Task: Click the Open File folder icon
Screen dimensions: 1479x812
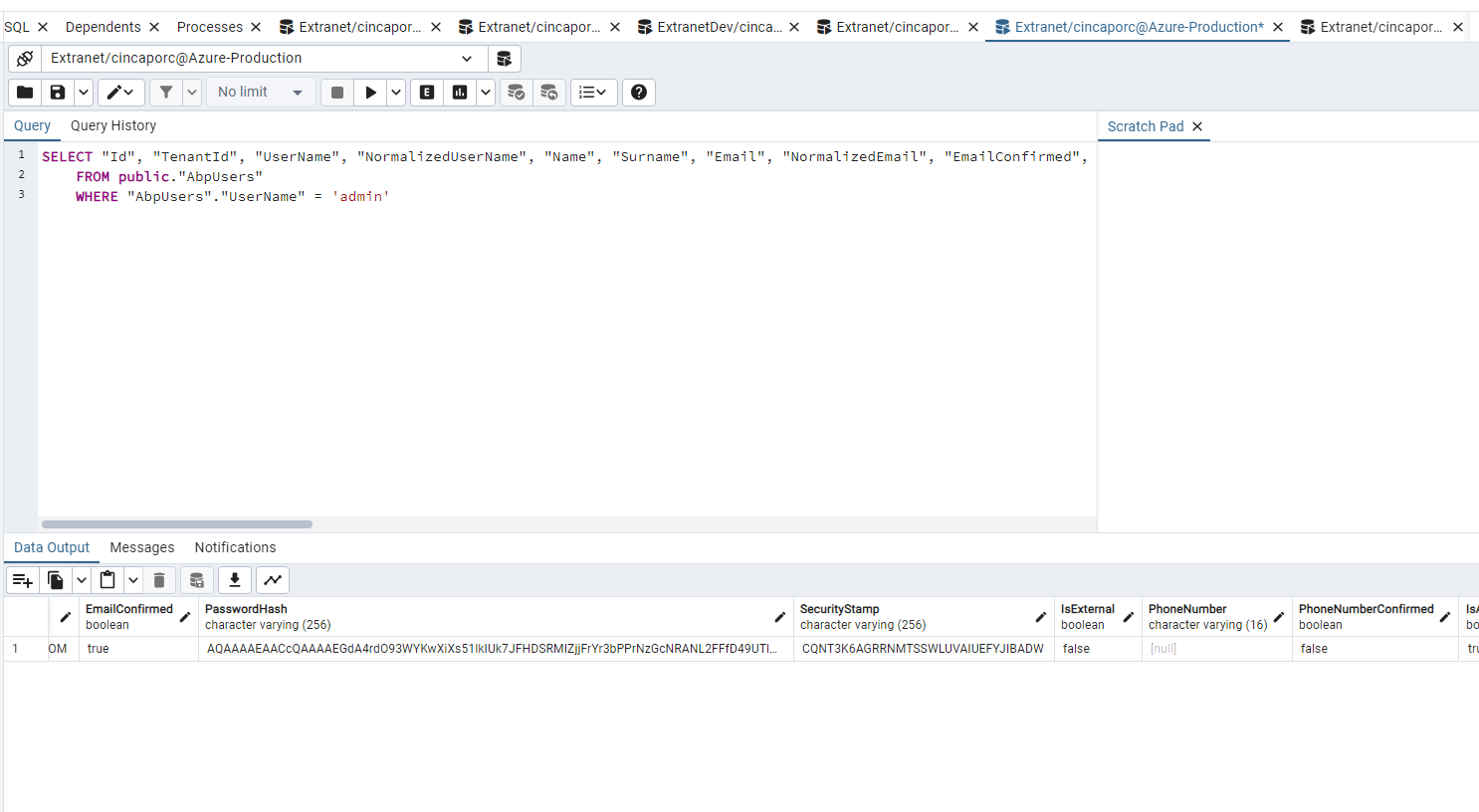Action: tap(25, 93)
